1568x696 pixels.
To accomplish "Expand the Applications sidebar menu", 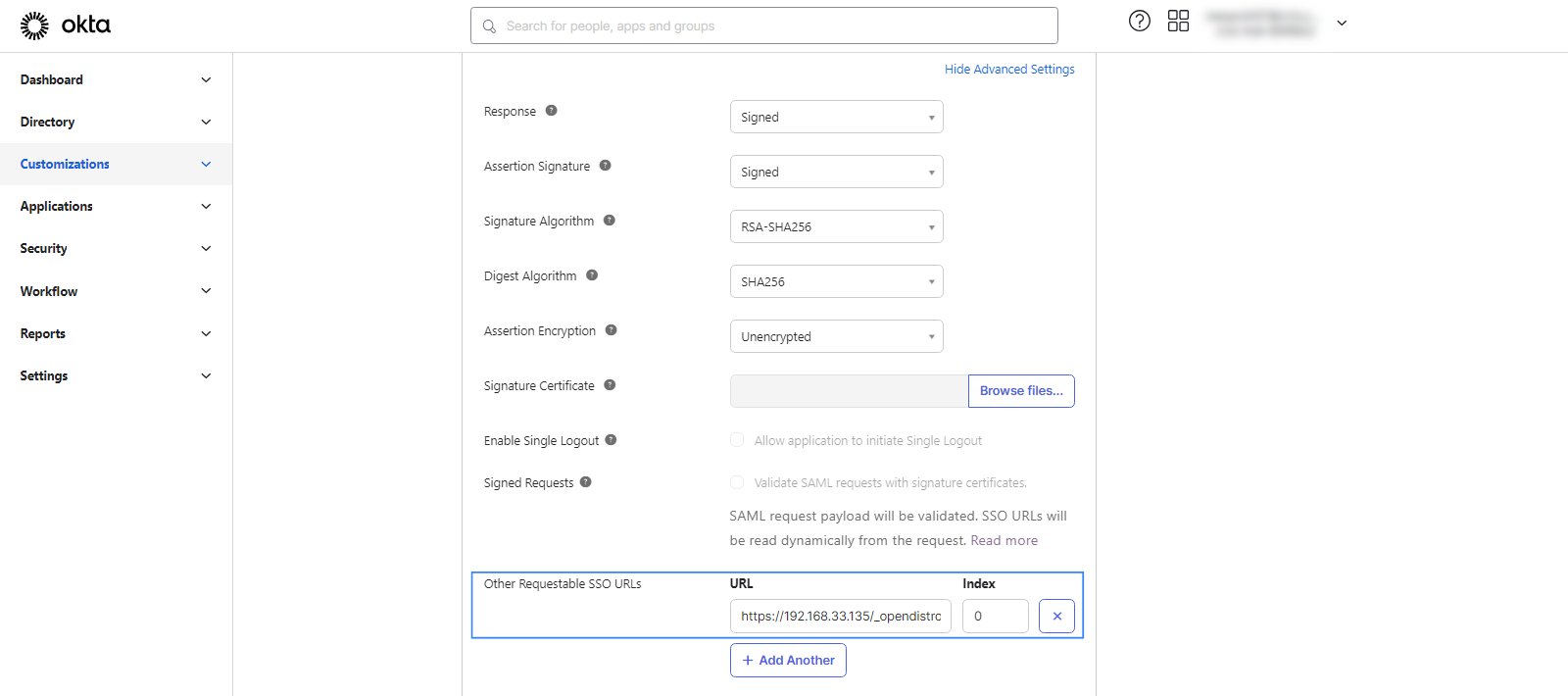I will [116, 207].
